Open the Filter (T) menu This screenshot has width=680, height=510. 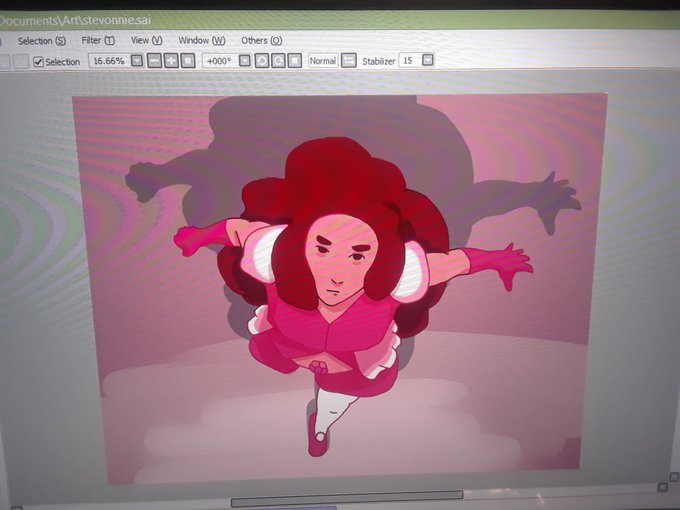pyautogui.click(x=98, y=40)
